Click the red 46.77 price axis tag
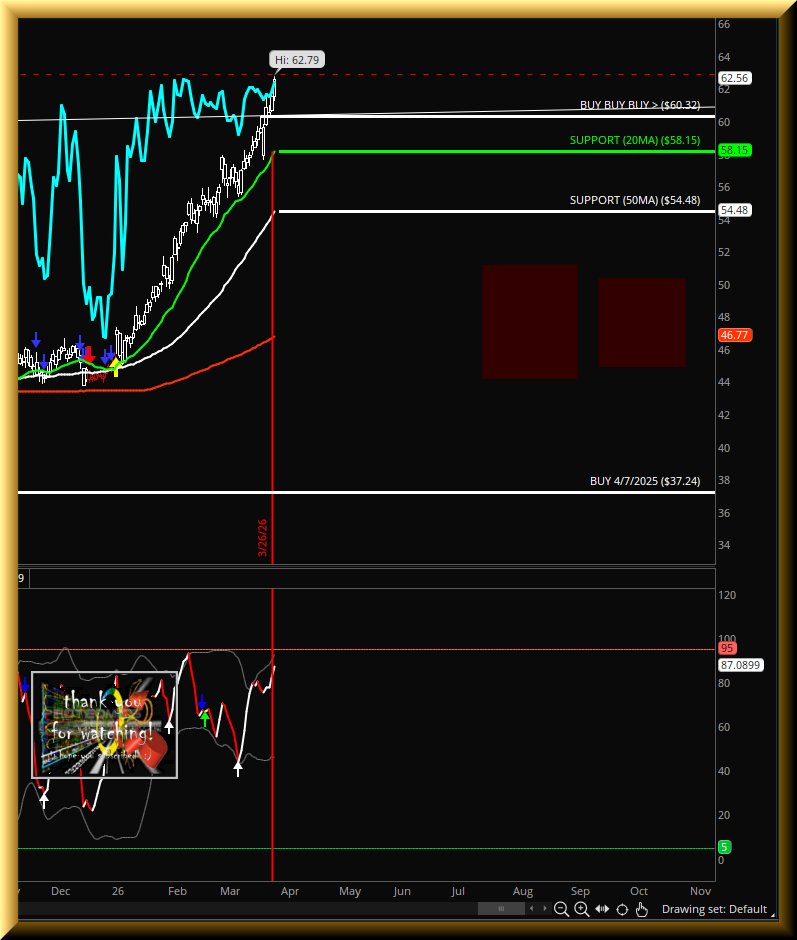Viewport: 797px width, 940px height. pos(734,335)
